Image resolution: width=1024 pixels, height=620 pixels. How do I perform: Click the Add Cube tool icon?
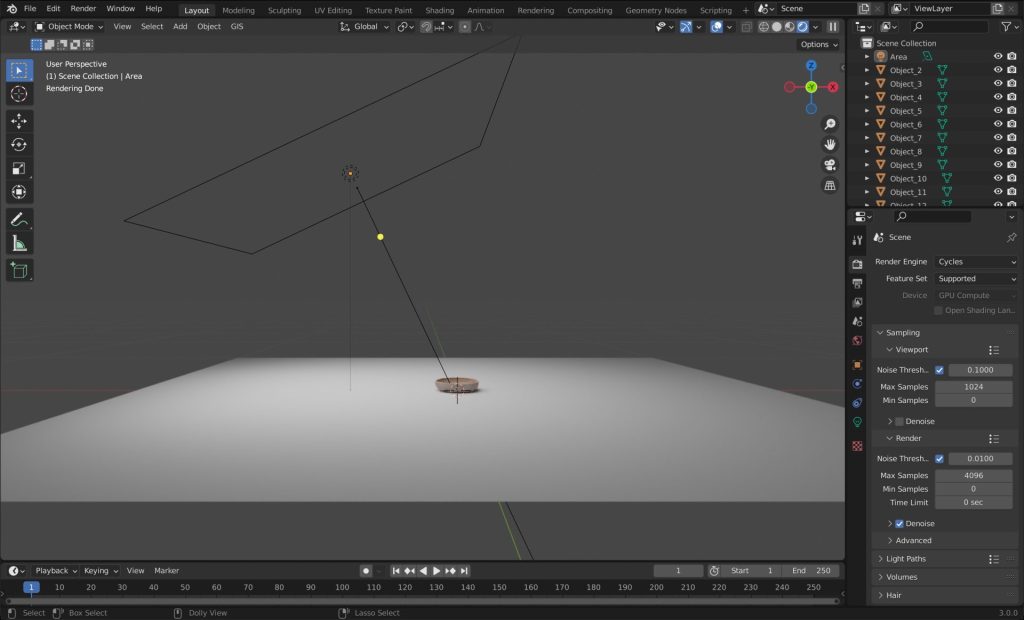click(x=19, y=270)
